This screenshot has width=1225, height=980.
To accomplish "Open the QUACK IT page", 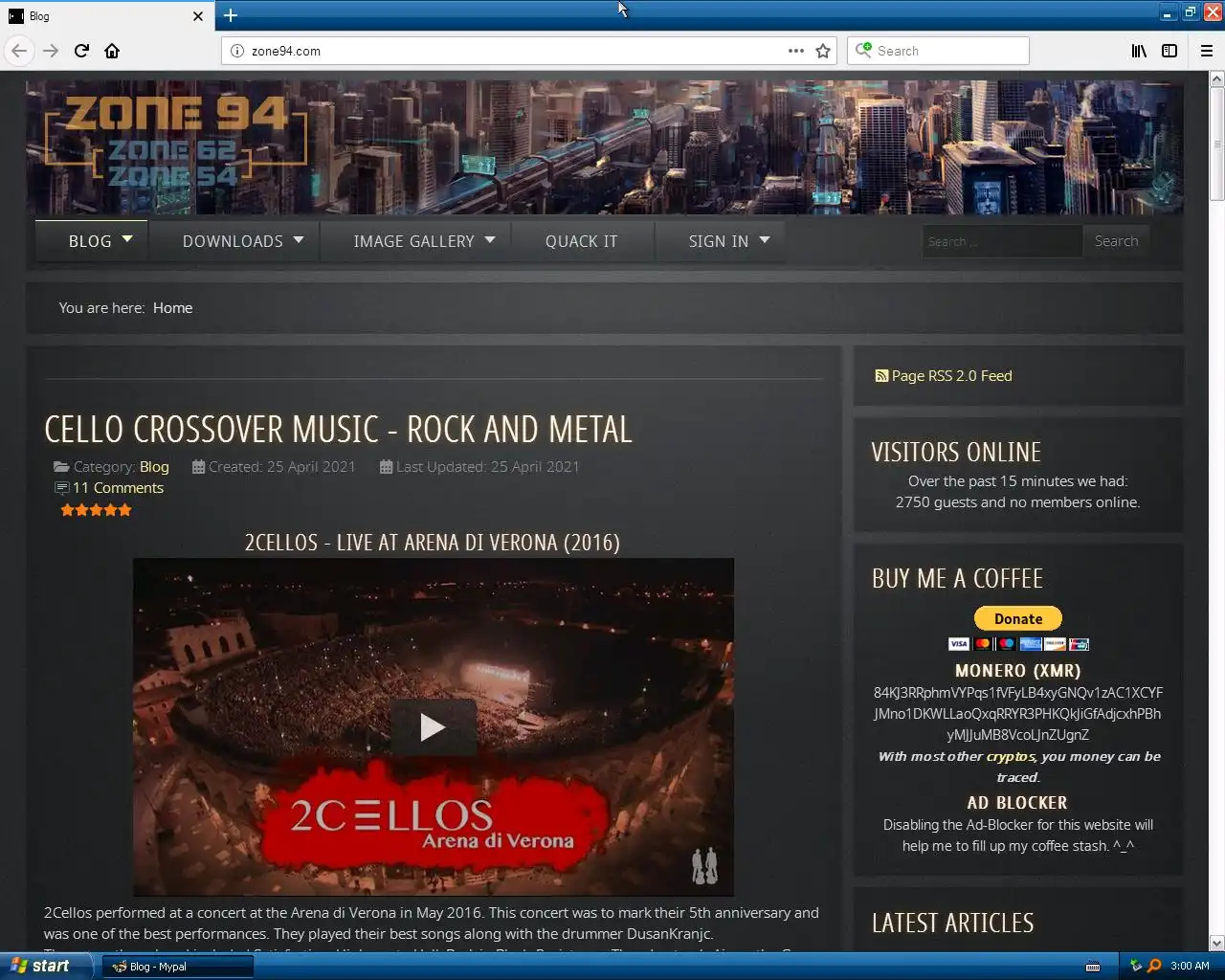I will click(582, 241).
